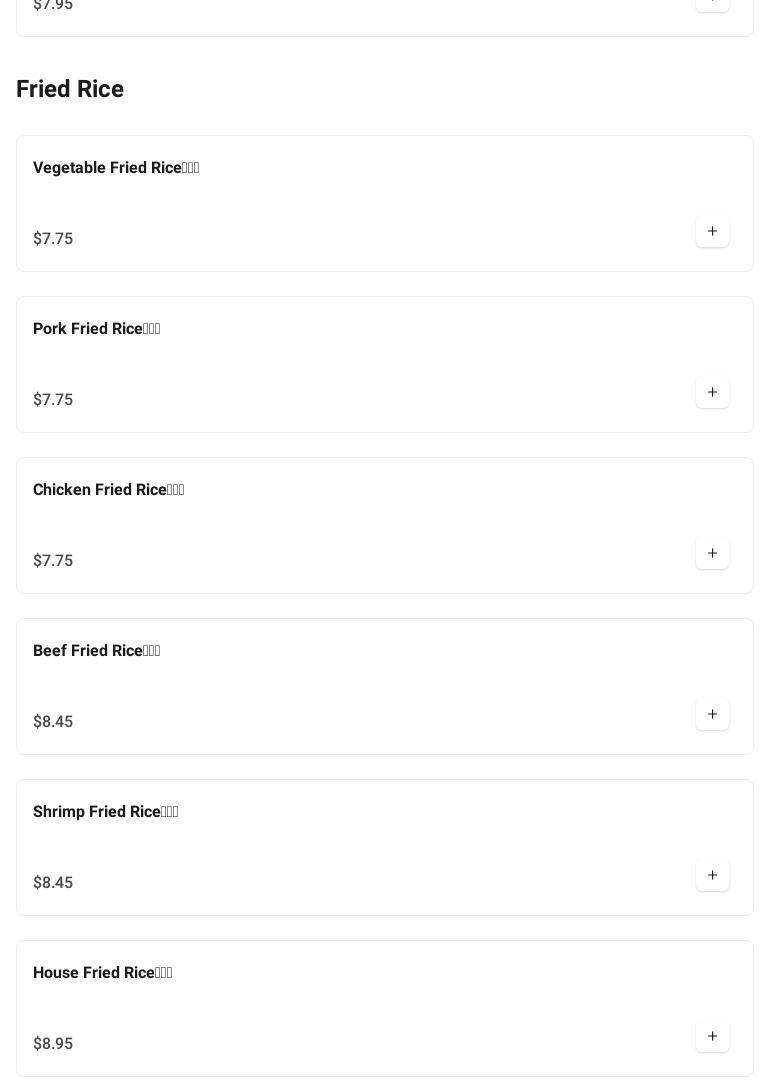The image size is (770, 1088).
Task: Add Chicken Fried Rice with plus icon
Action: (712, 553)
